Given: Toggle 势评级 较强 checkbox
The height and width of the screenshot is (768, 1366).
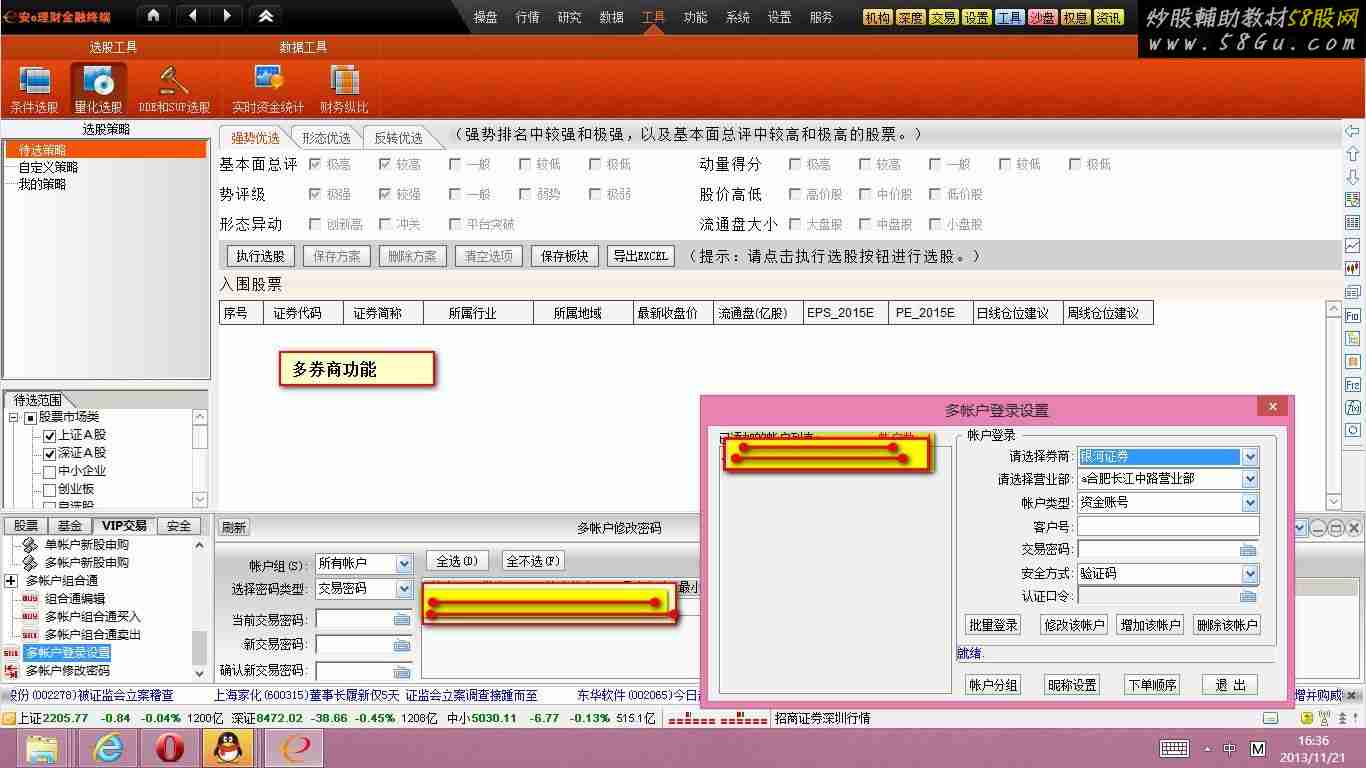Looking at the screenshot, I should pos(385,194).
